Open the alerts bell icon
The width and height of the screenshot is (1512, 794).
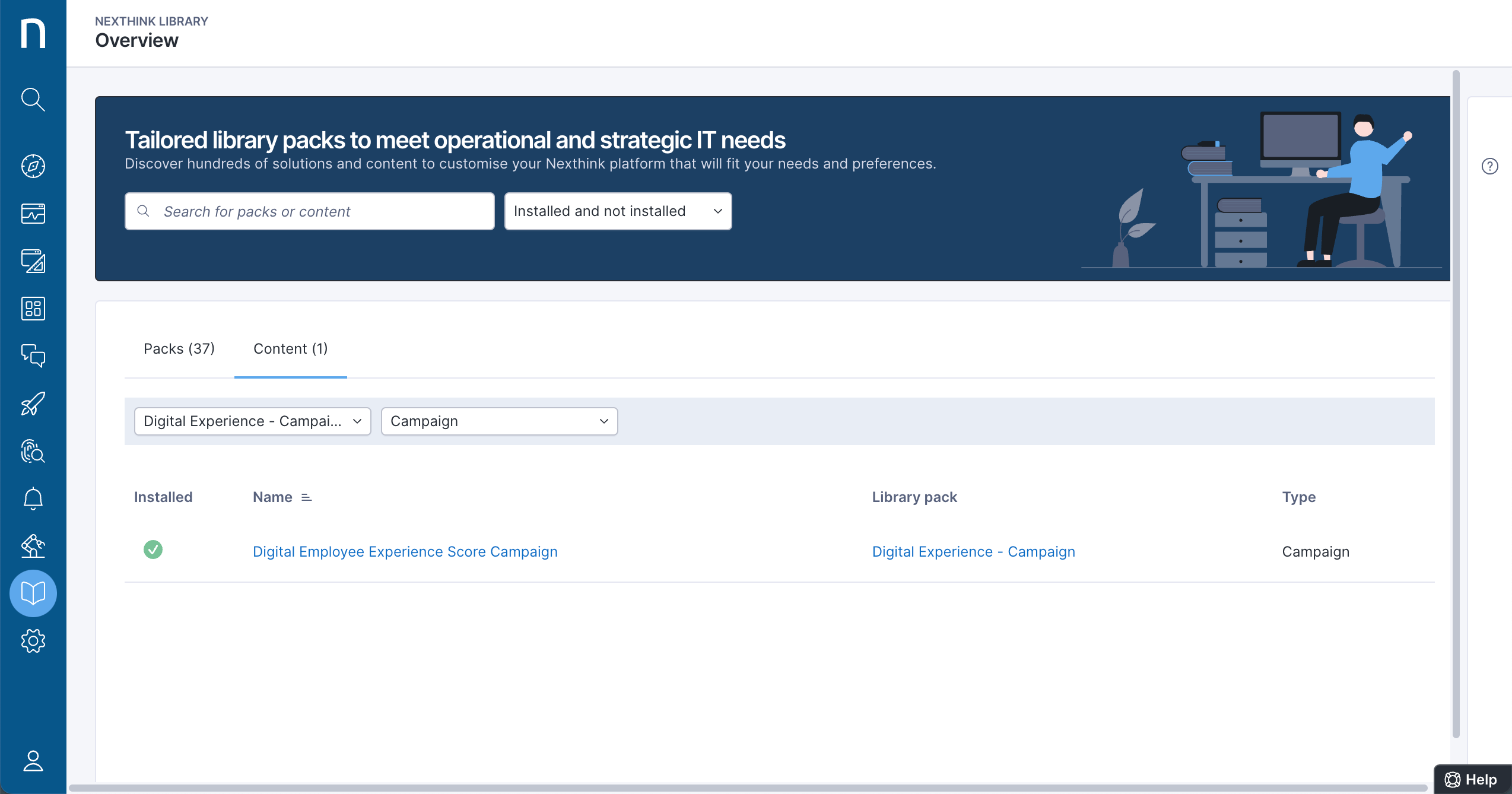[x=33, y=498]
